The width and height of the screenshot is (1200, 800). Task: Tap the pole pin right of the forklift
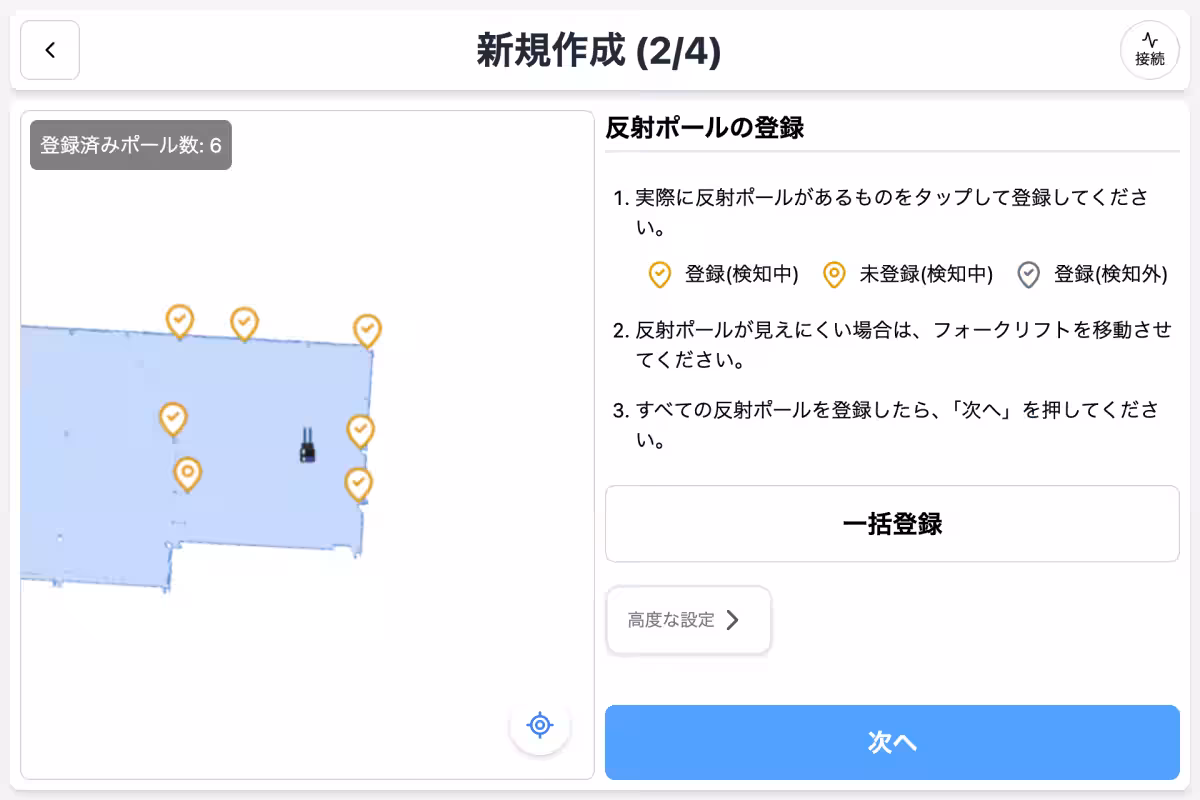pos(358,430)
